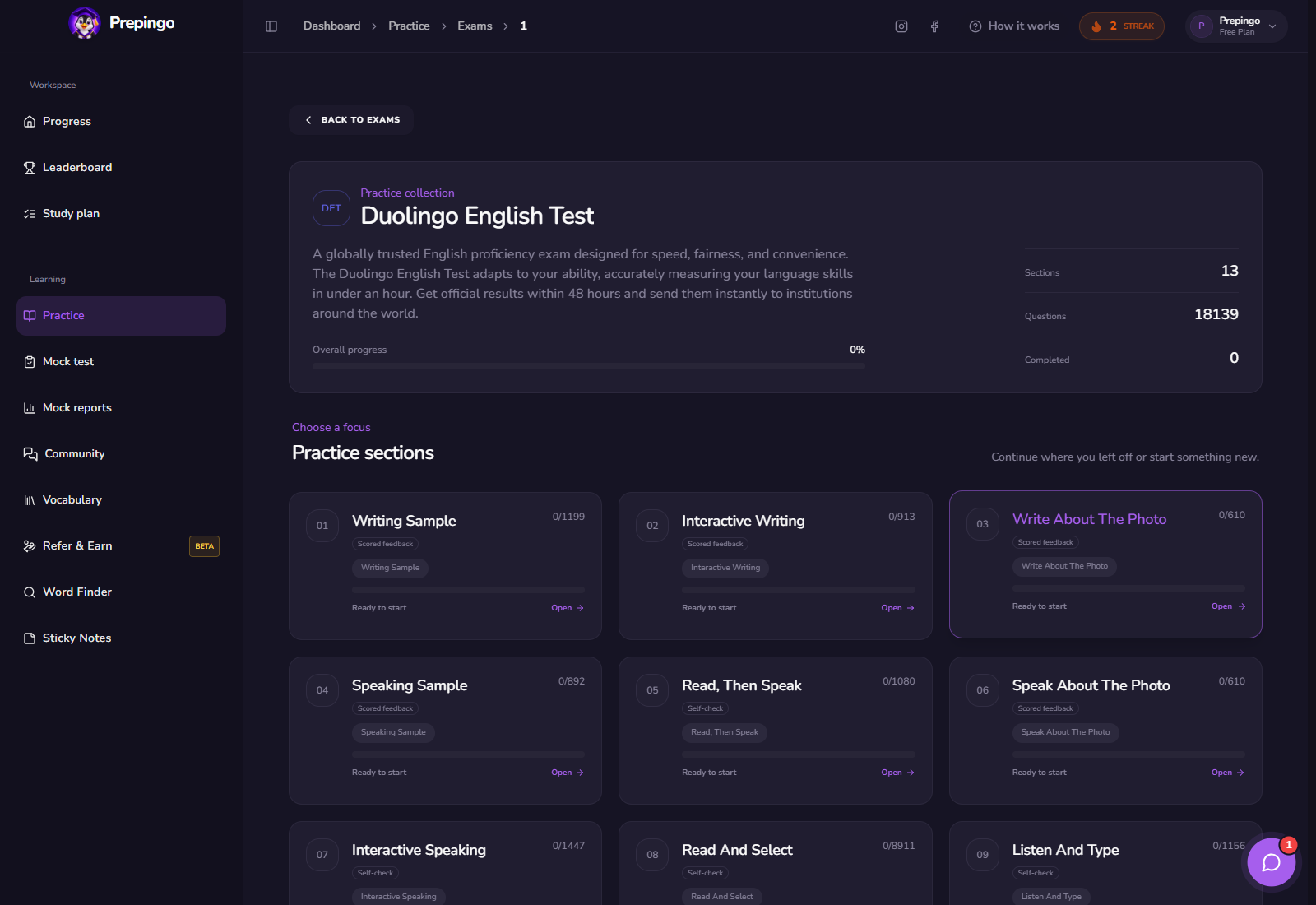Click the Community chat icon
This screenshot has width=1316, height=905.
(30, 454)
